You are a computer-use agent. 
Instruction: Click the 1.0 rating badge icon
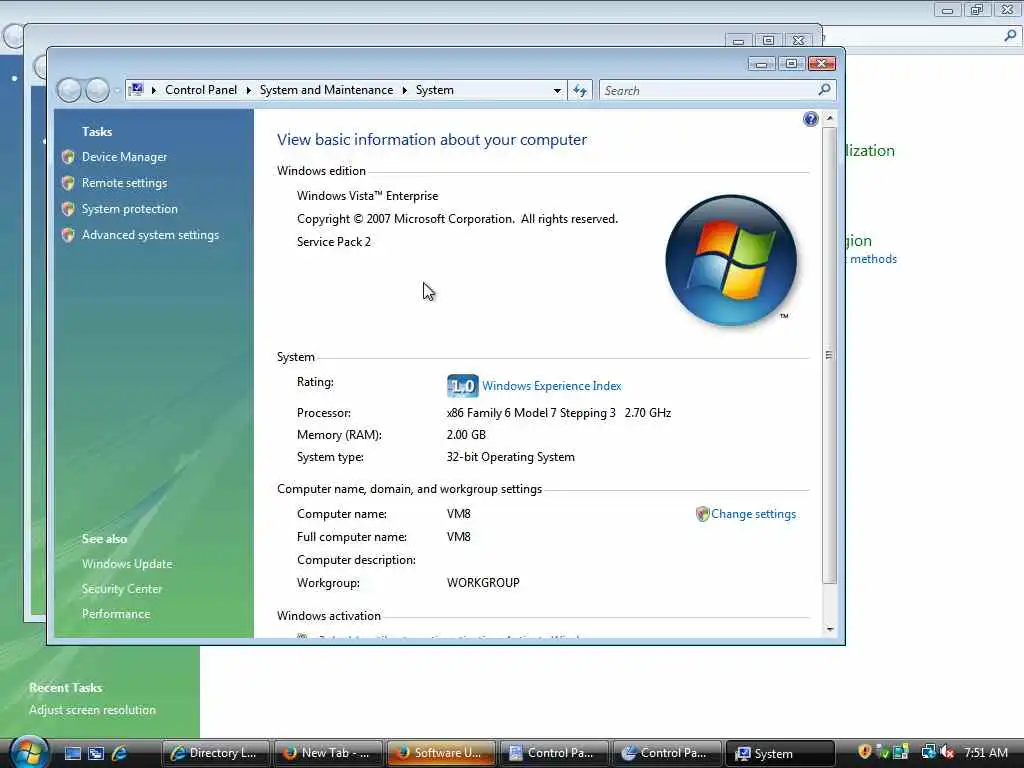click(x=462, y=386)
